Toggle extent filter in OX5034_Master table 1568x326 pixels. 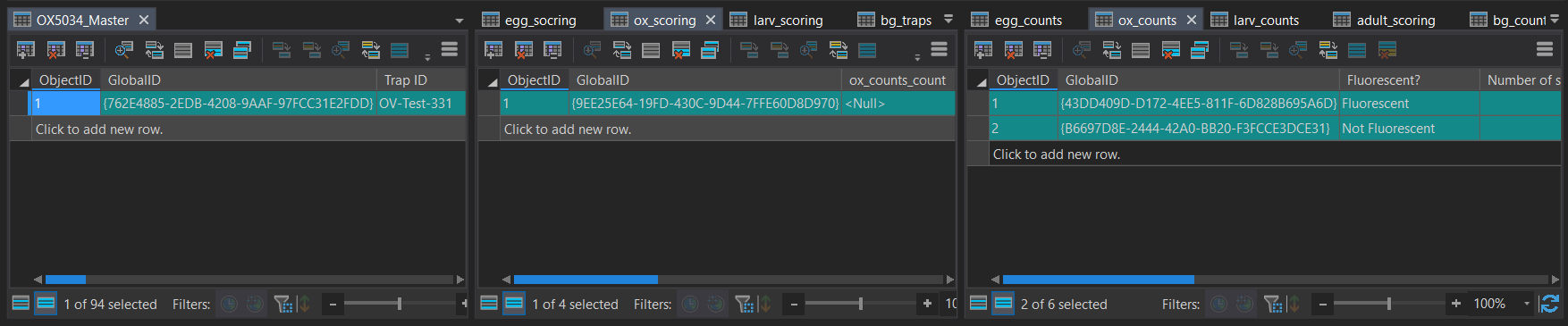[282, 304]
